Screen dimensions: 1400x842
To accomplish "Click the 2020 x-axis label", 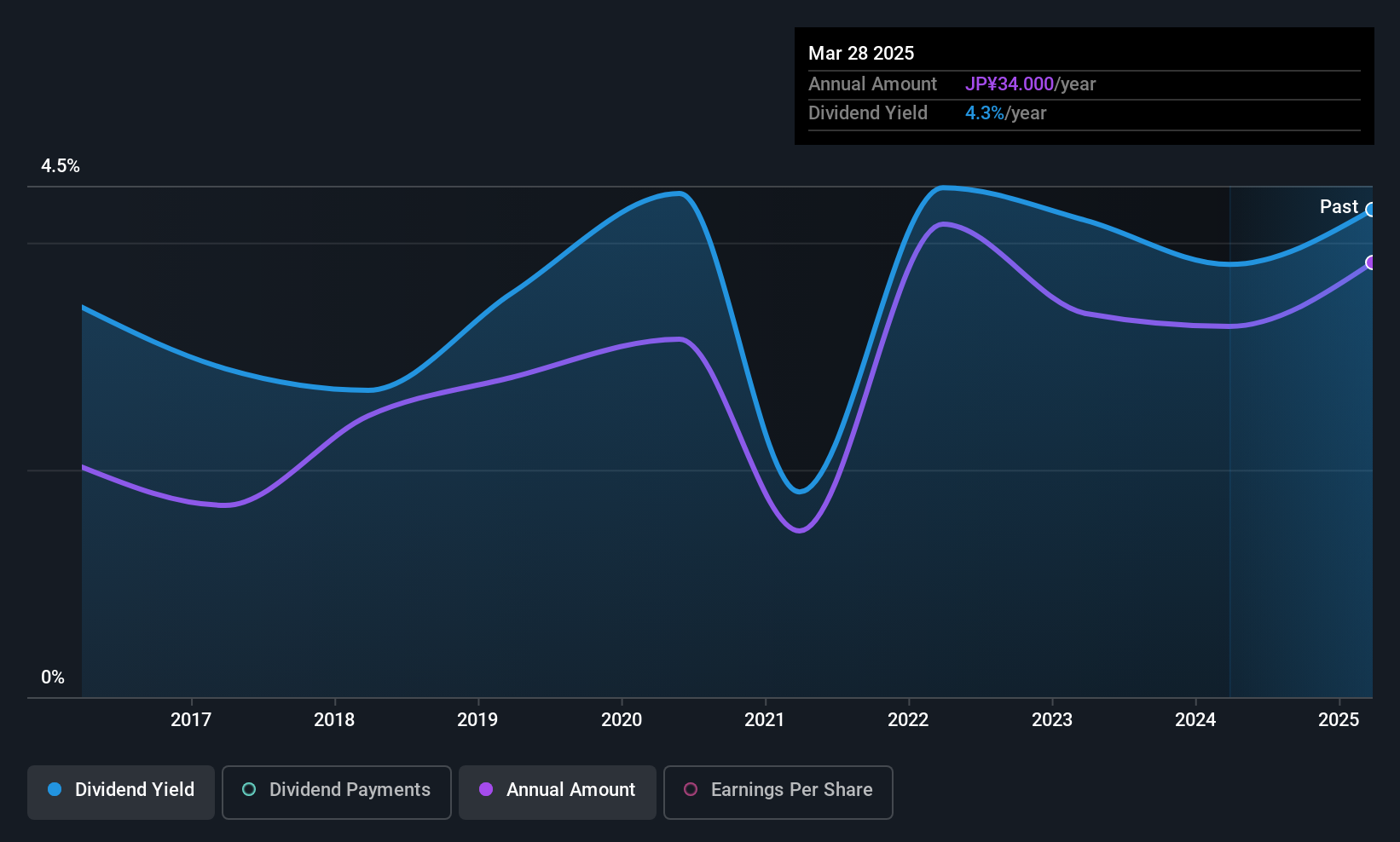I will (622, 719).
